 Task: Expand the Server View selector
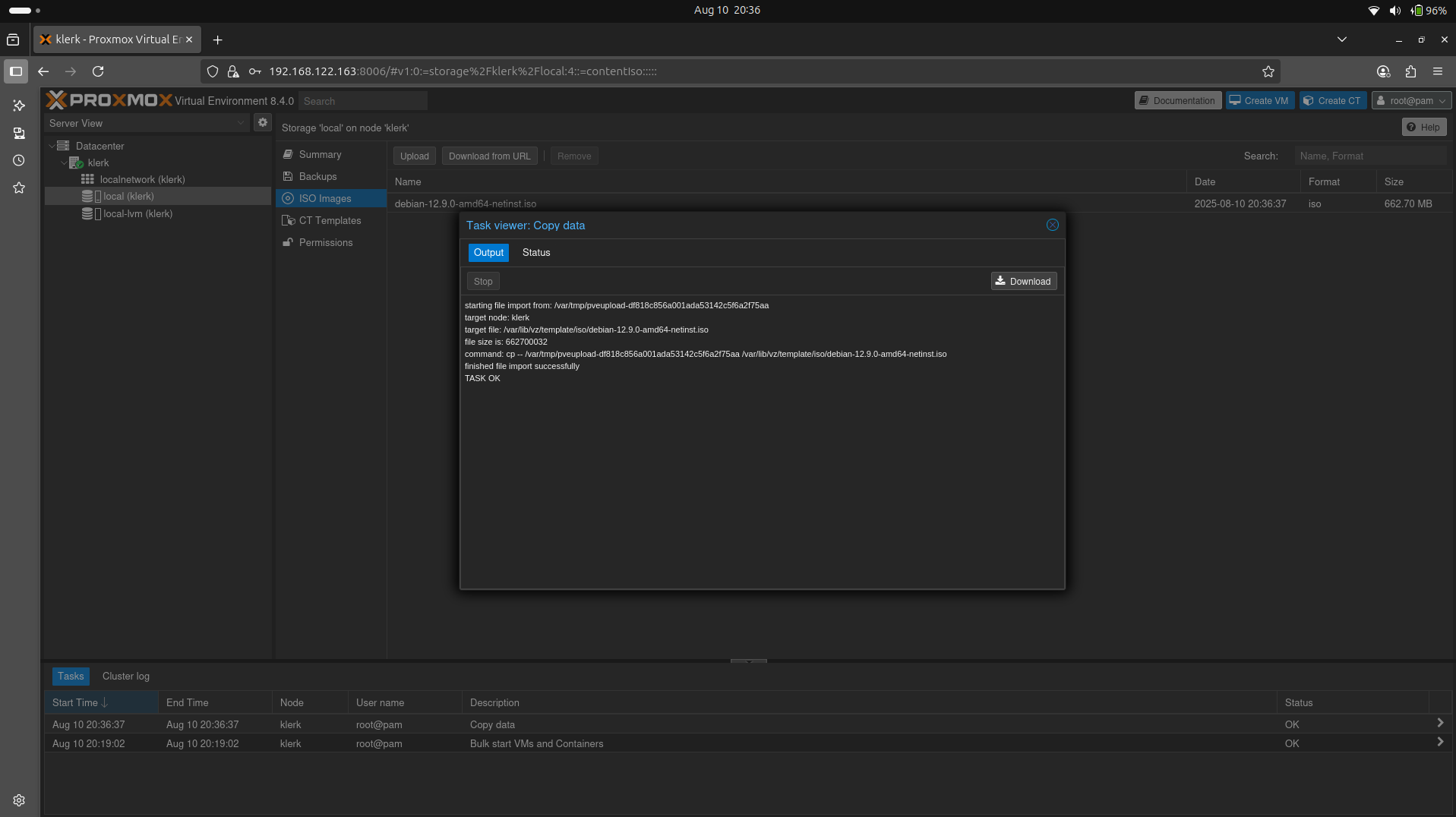pos(241,122)
